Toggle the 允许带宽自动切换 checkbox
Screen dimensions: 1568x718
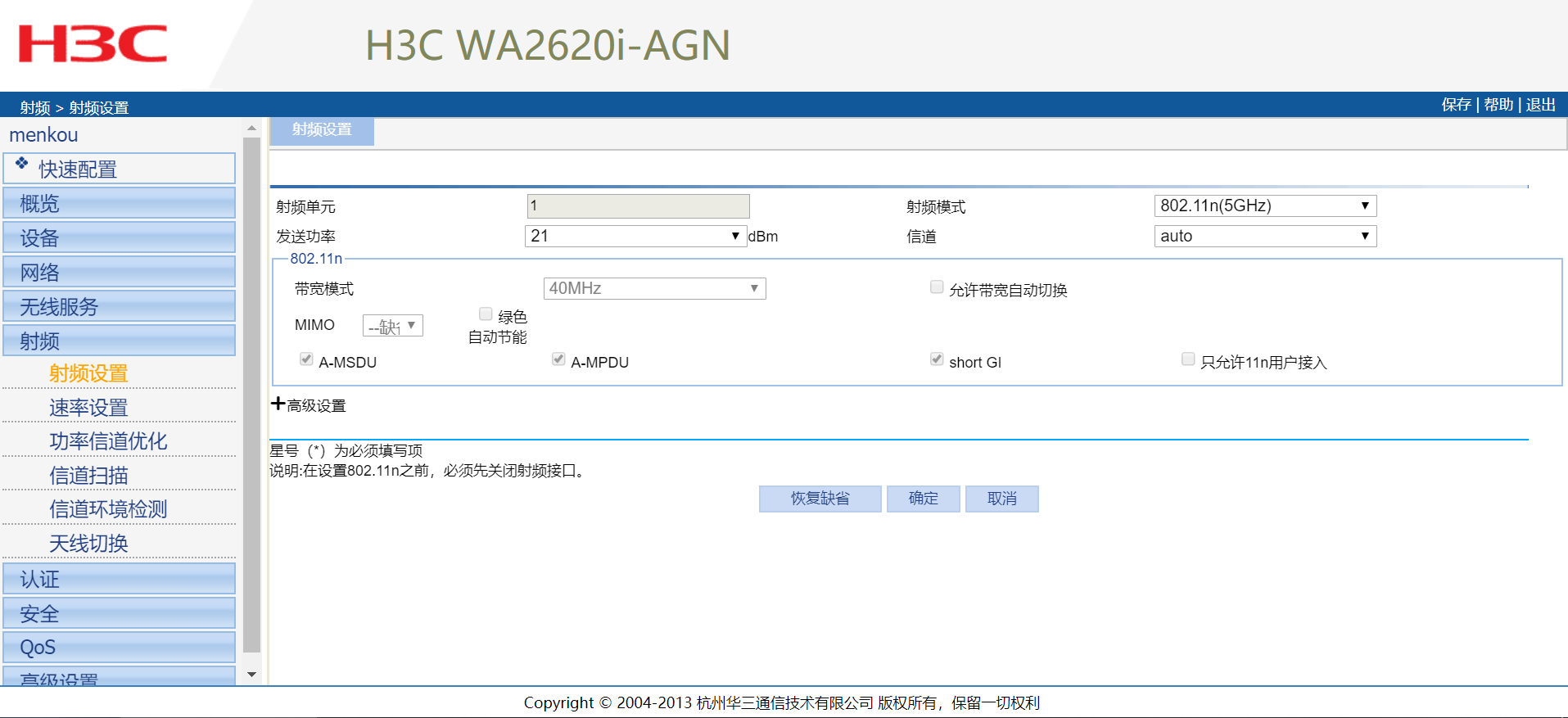937,287
